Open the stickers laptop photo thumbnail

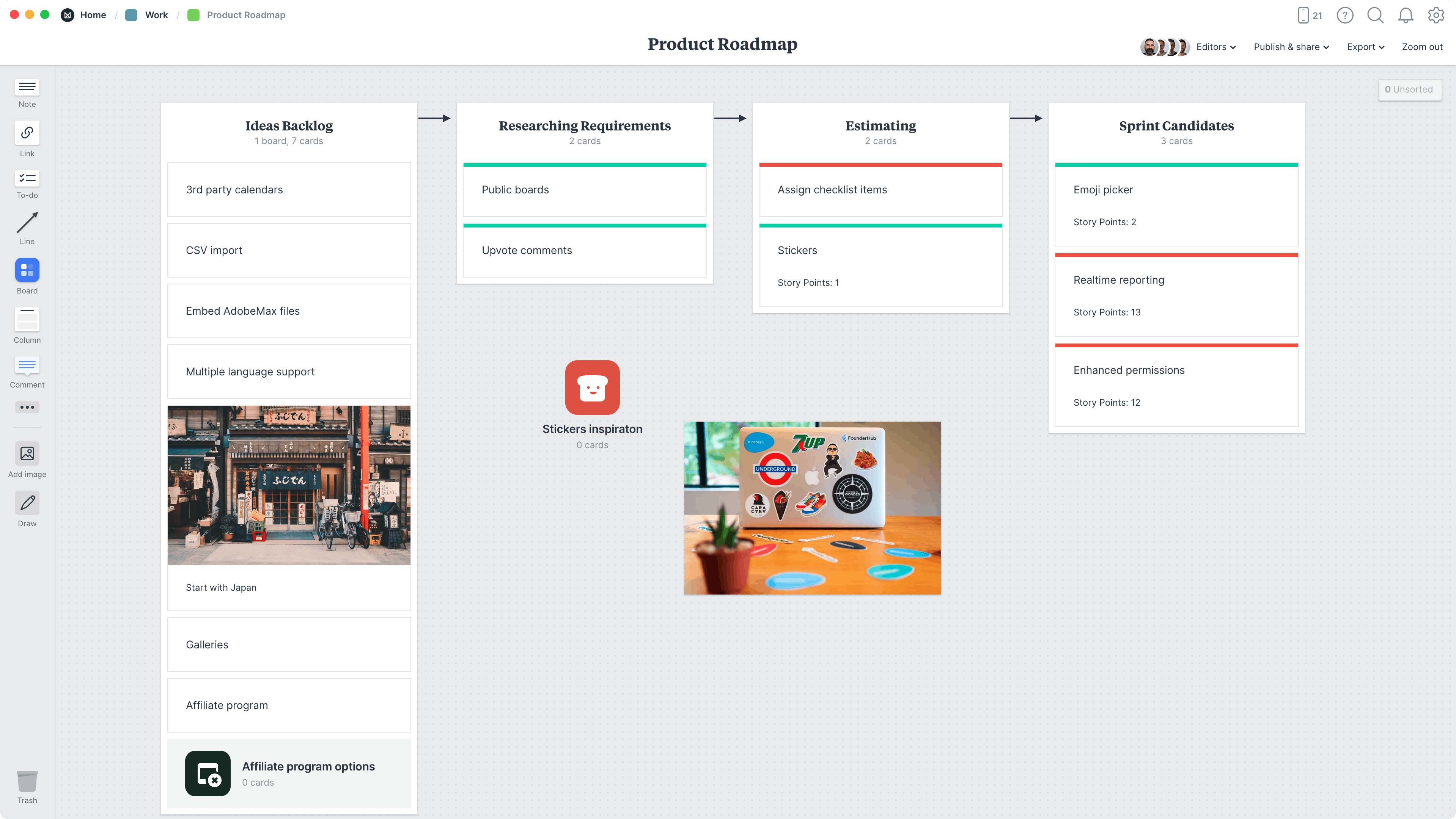click(812, 508)
